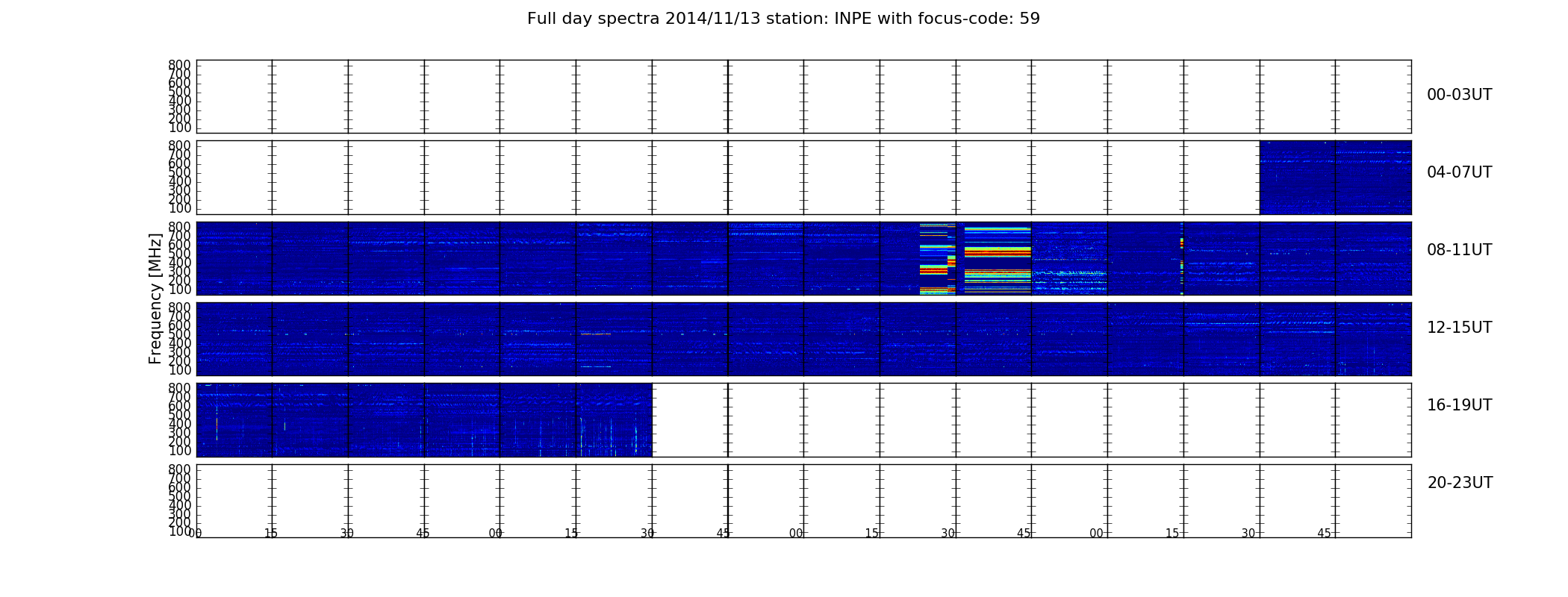Click the "20-23UT" row label

(1460, 483)
